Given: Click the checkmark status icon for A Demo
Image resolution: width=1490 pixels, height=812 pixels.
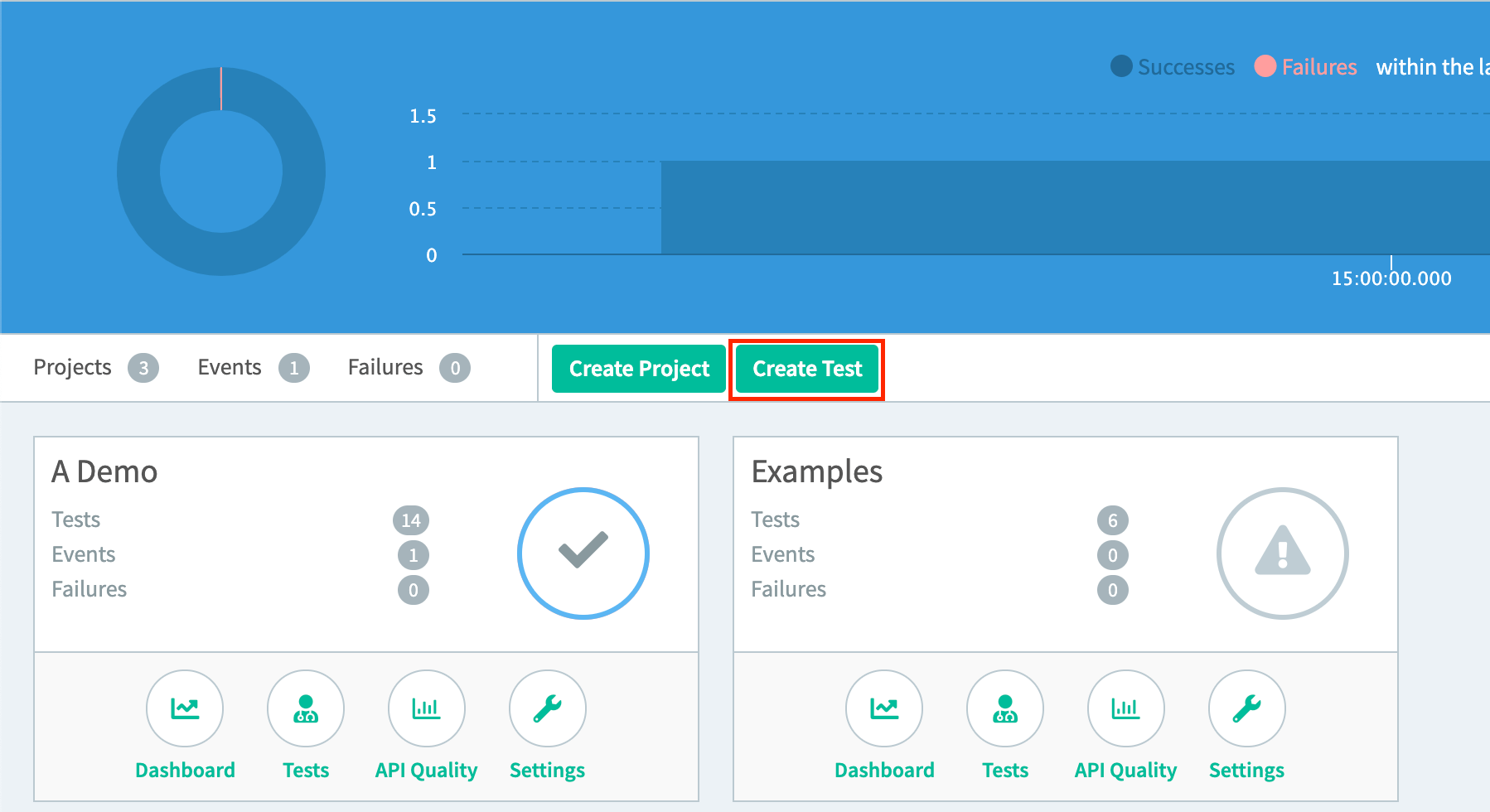Looking at the screenshot, I should click(x=583, y=553).
